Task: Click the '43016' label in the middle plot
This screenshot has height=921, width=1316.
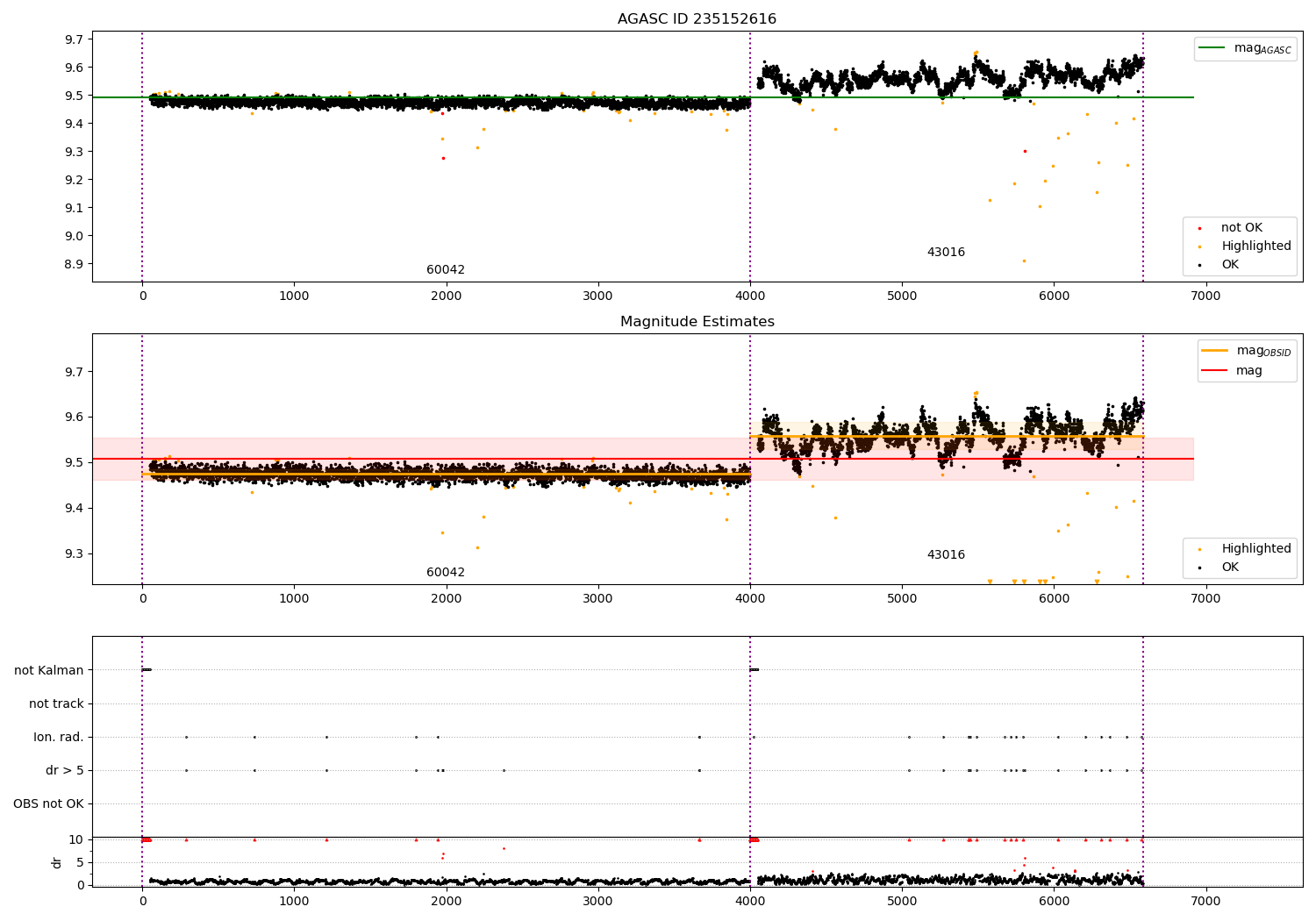Action: [x=946, y=555]
